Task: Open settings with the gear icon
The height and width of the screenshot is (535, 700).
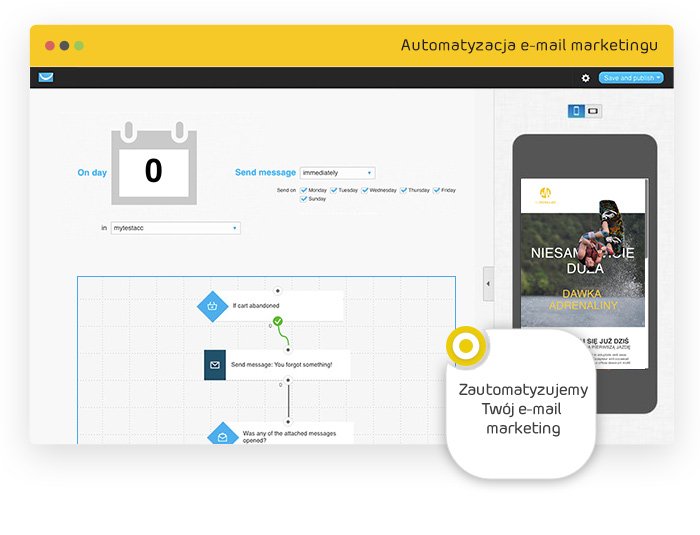Action: (586, 78)
